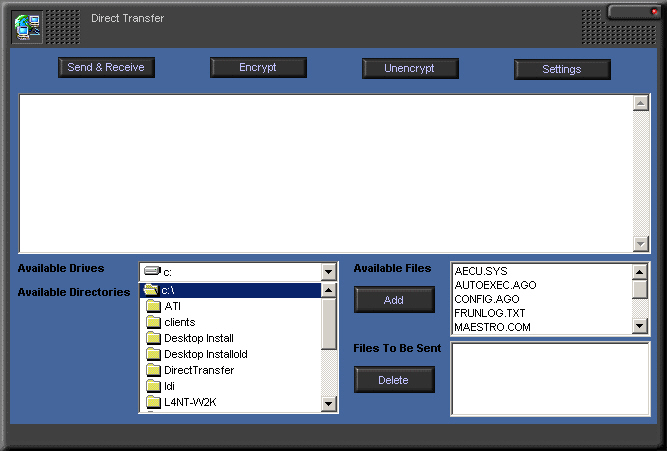Image resolution: width=667 pixels, height=451 pixels.
Task: Select the ldi directory
Action: point(230,386)
